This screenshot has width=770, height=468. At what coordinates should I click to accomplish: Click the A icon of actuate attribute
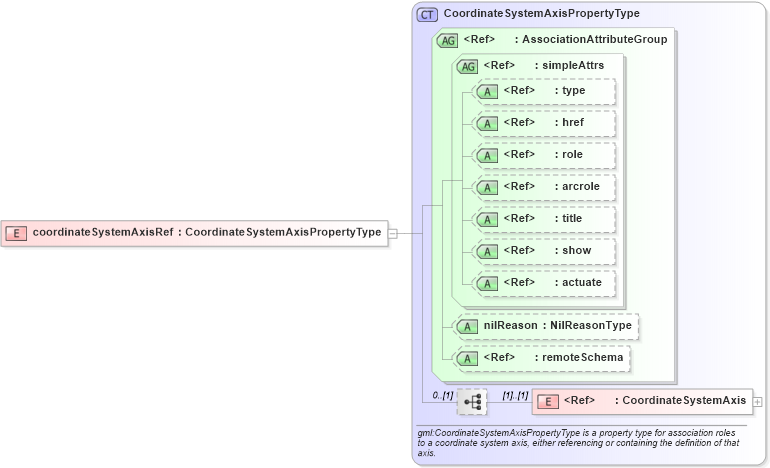point(487,283)
